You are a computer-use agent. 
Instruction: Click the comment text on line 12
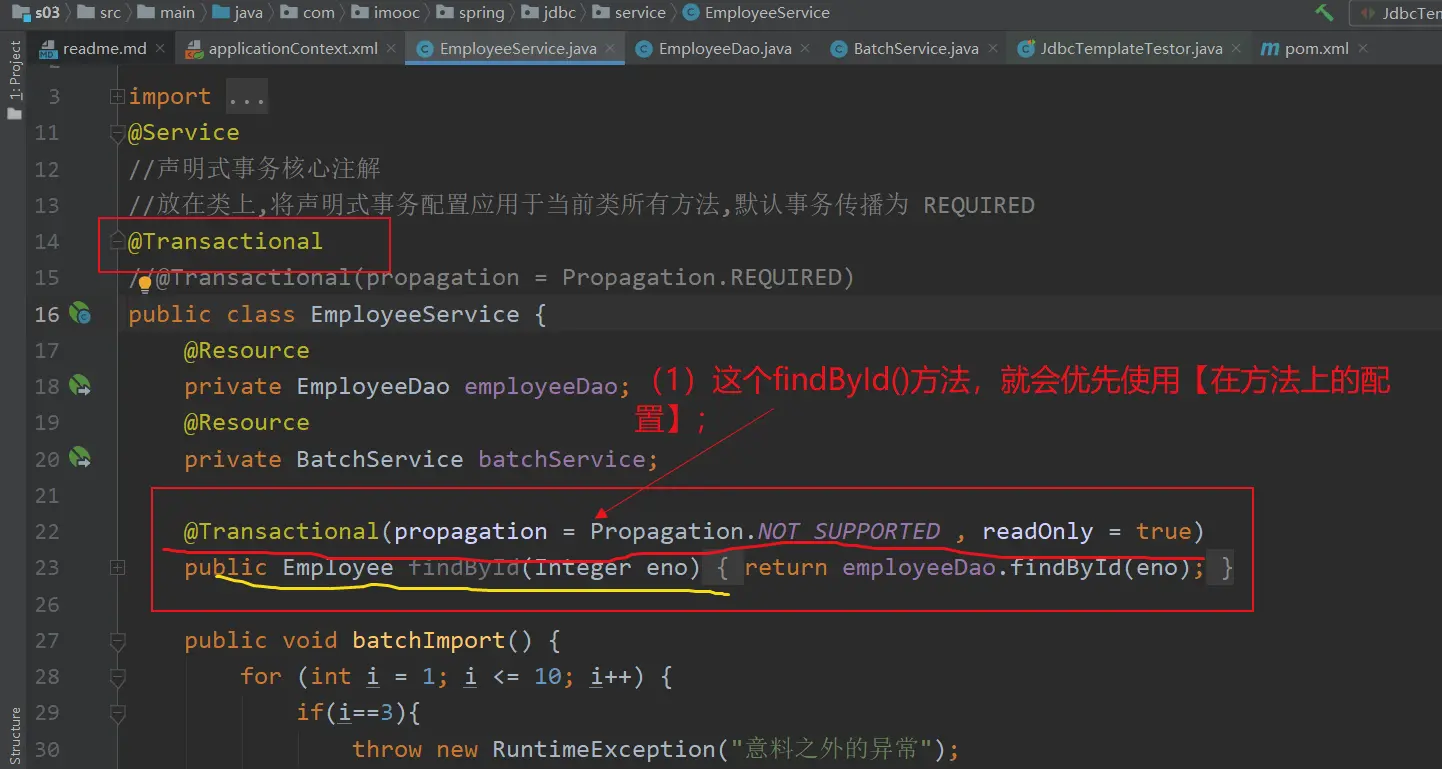(255, 169)
